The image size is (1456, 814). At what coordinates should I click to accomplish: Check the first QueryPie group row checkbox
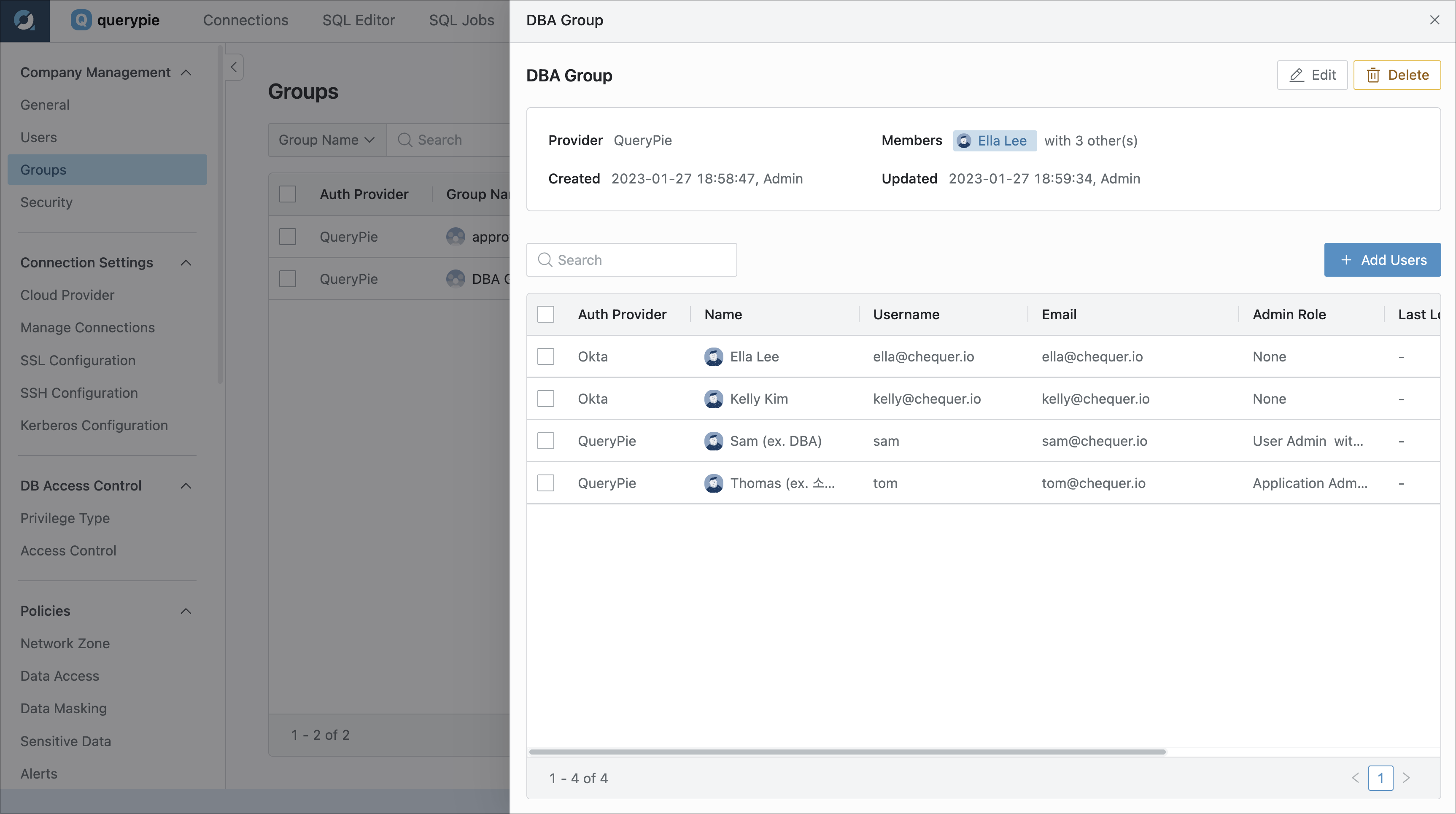(x=288, y=237)
